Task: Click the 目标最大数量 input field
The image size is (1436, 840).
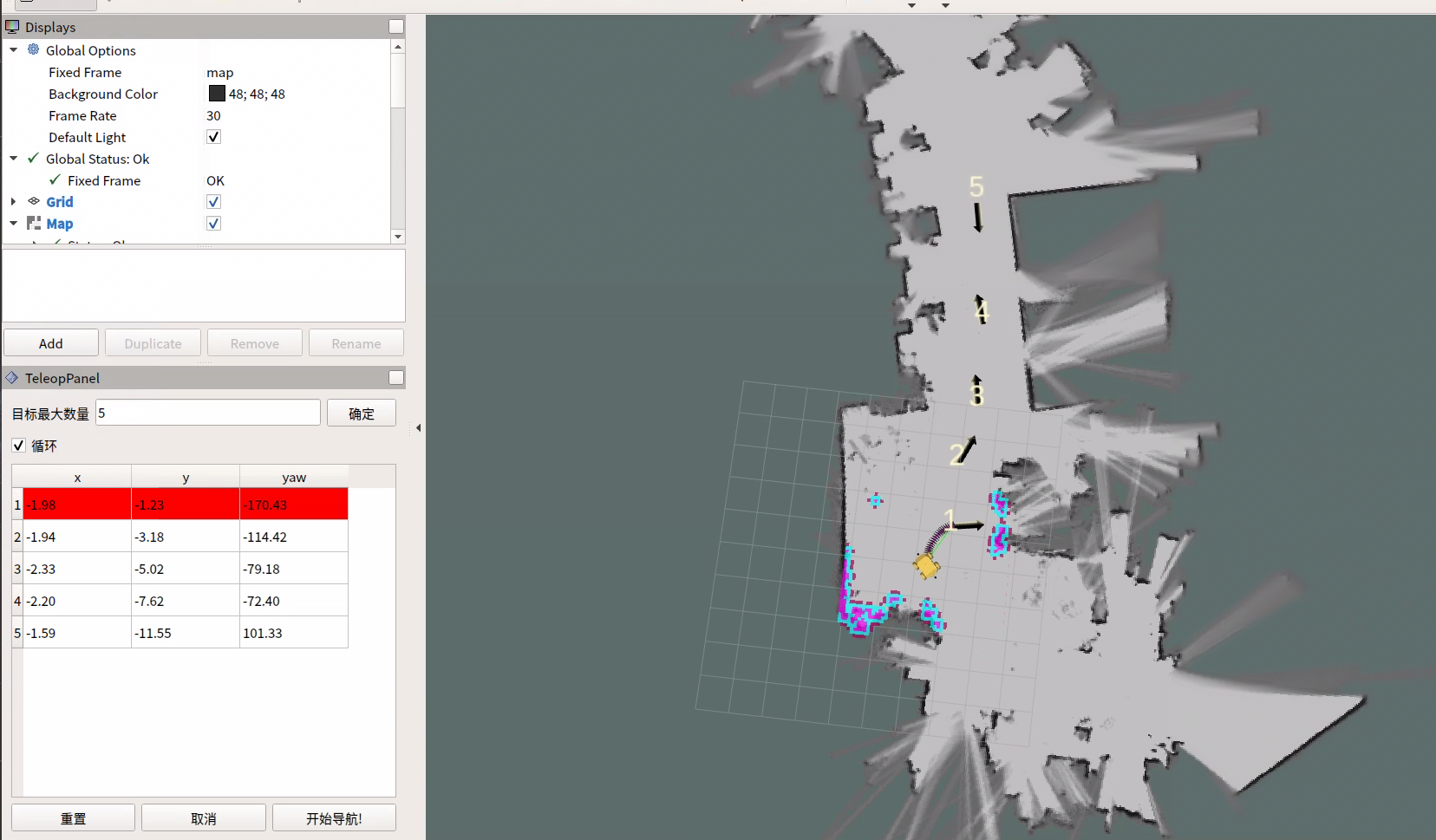Action: pos(208,413)
